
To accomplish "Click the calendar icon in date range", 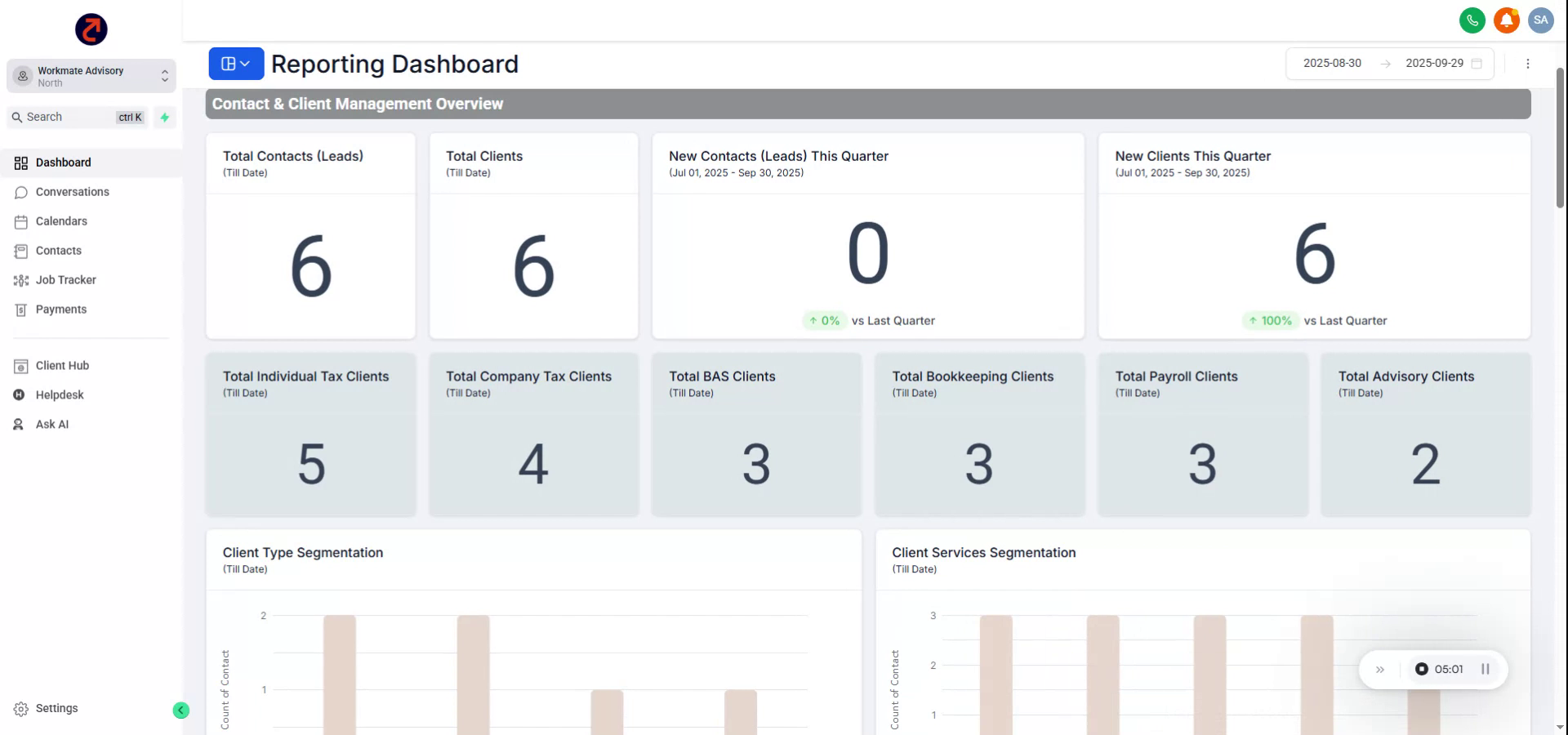I will tap(1477, 64).
